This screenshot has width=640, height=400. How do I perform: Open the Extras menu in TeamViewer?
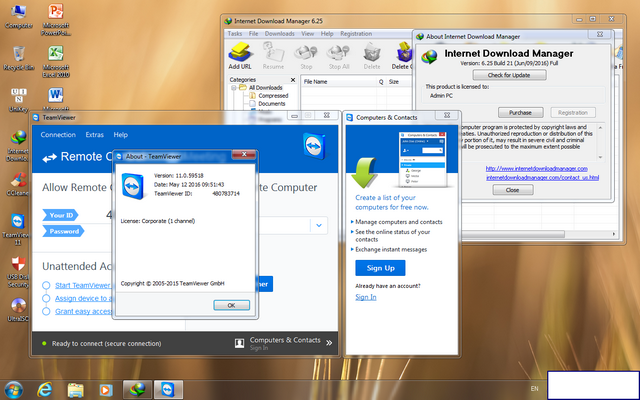[x=94, y=135]
